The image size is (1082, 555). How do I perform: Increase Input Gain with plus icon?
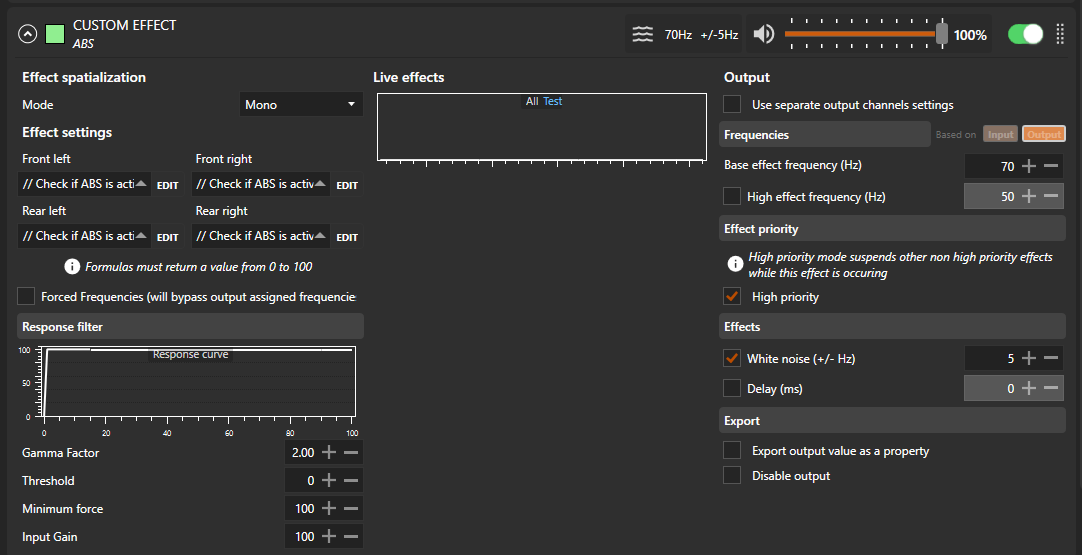pyautogui.click(x=329, y=537)
